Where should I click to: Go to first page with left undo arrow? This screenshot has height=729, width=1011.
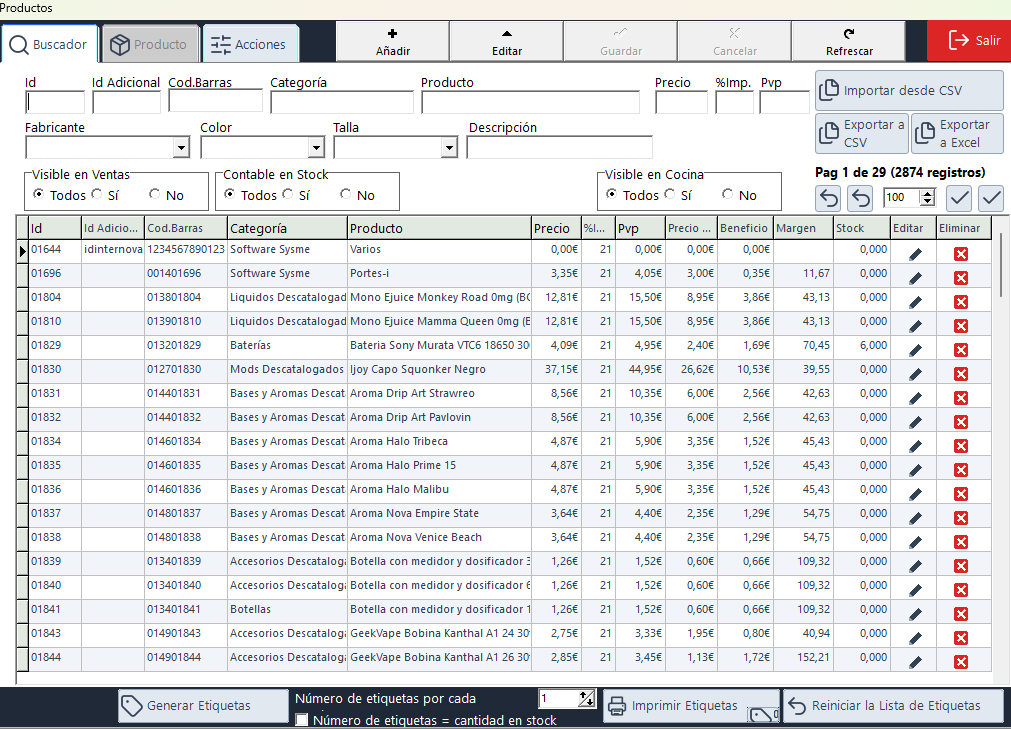[x=829, y=198]
